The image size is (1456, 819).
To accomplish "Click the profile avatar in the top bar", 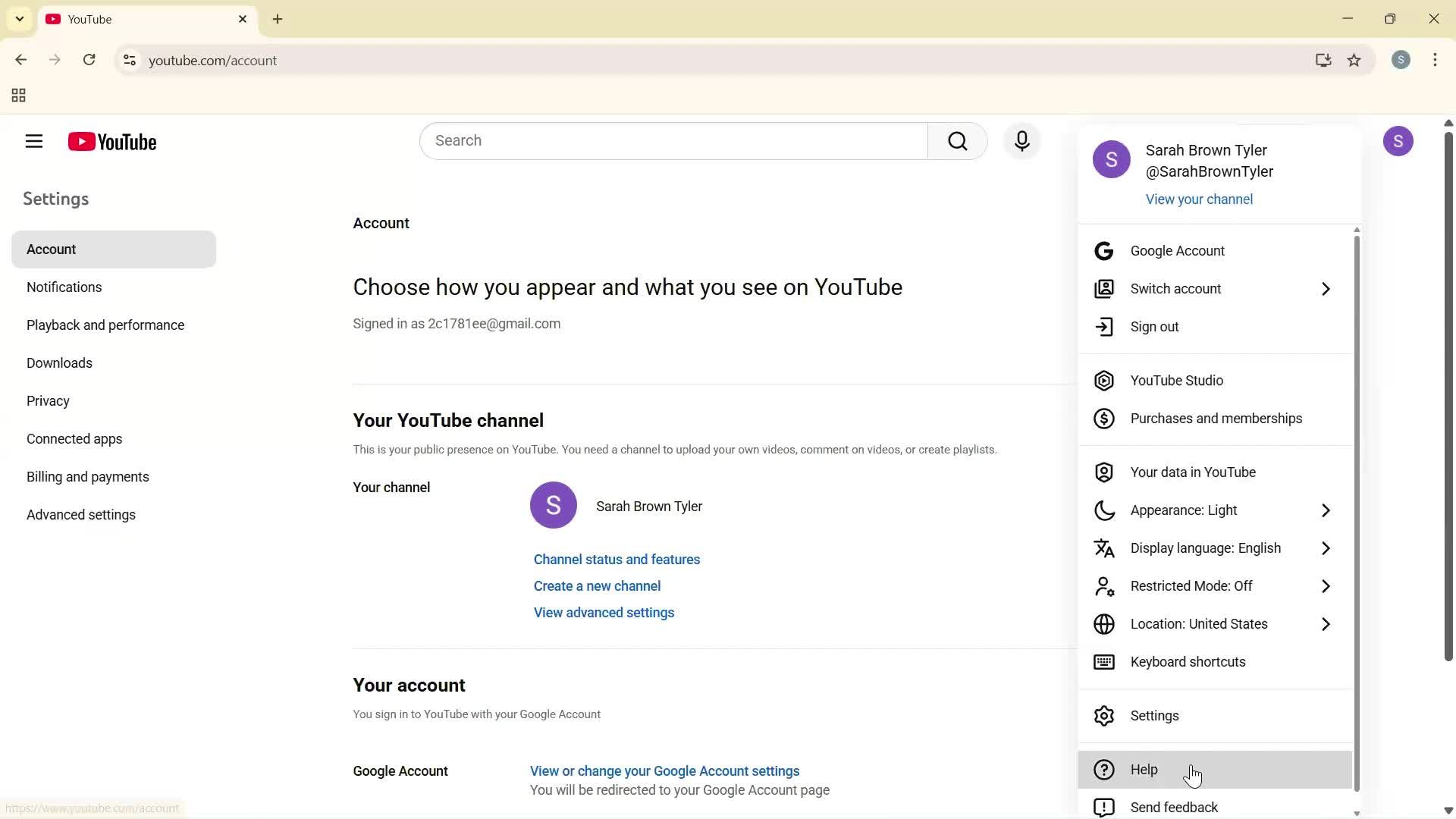I will [x=1399, y=141].
